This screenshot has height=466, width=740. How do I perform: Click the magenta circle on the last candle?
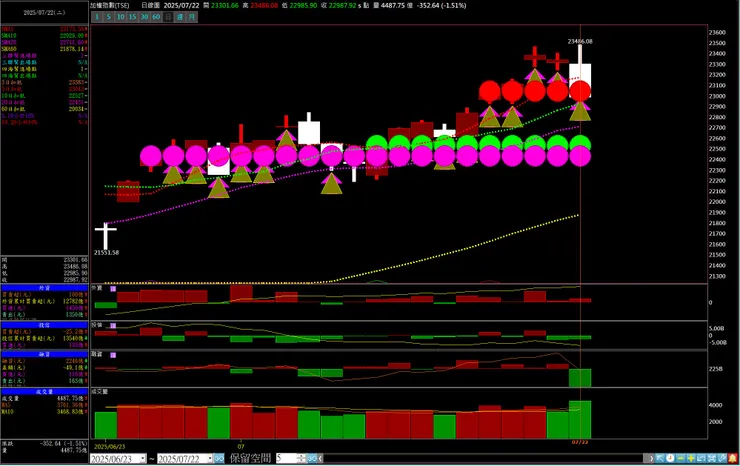point(580,156)
